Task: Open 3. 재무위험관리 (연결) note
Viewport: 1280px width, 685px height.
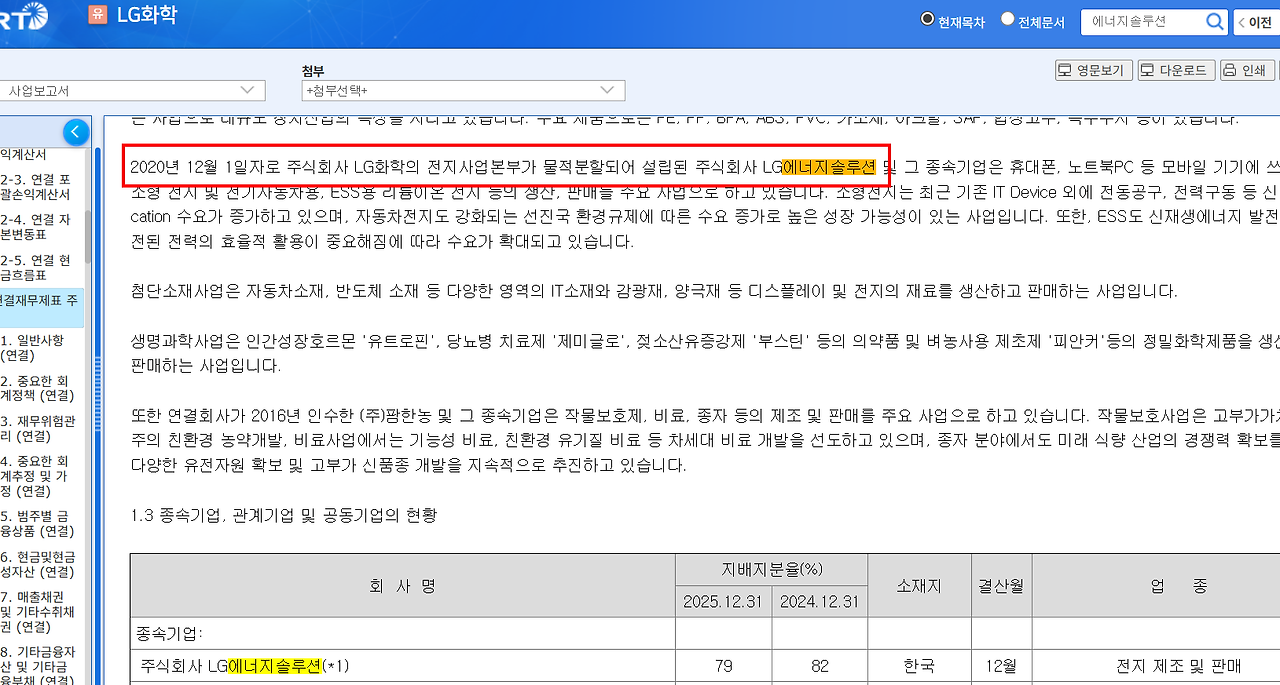Action: [x=36, y=428]
